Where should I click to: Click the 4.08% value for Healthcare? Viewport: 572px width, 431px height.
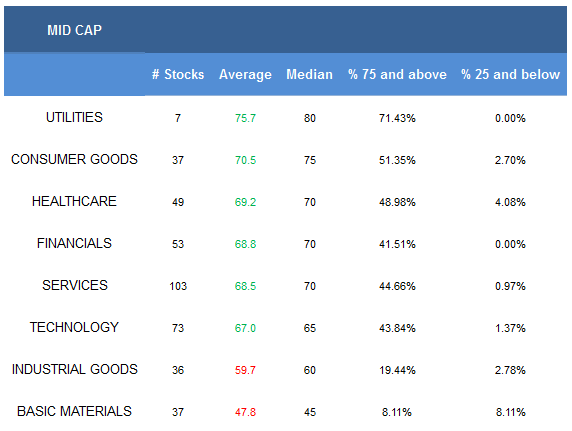point(510,202)
